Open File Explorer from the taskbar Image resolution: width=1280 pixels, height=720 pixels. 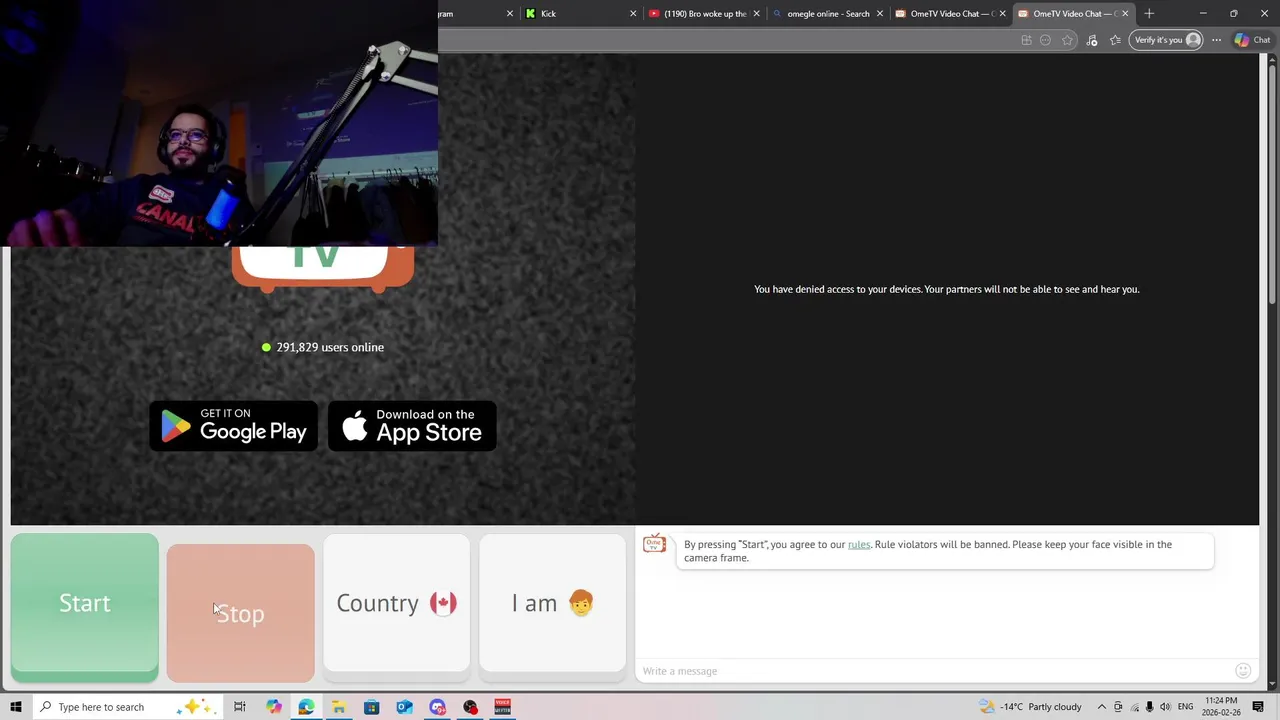(x=339, y=707)
